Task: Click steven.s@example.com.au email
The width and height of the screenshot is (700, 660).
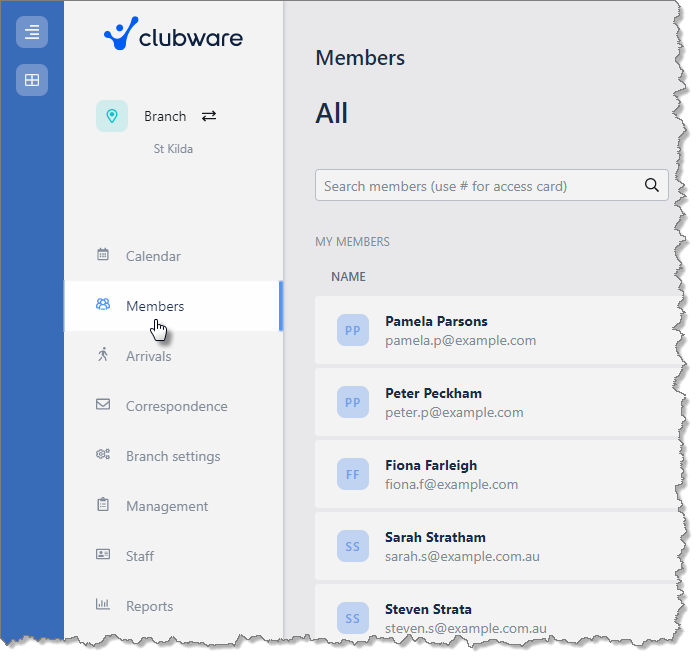Action: [466, 628]
